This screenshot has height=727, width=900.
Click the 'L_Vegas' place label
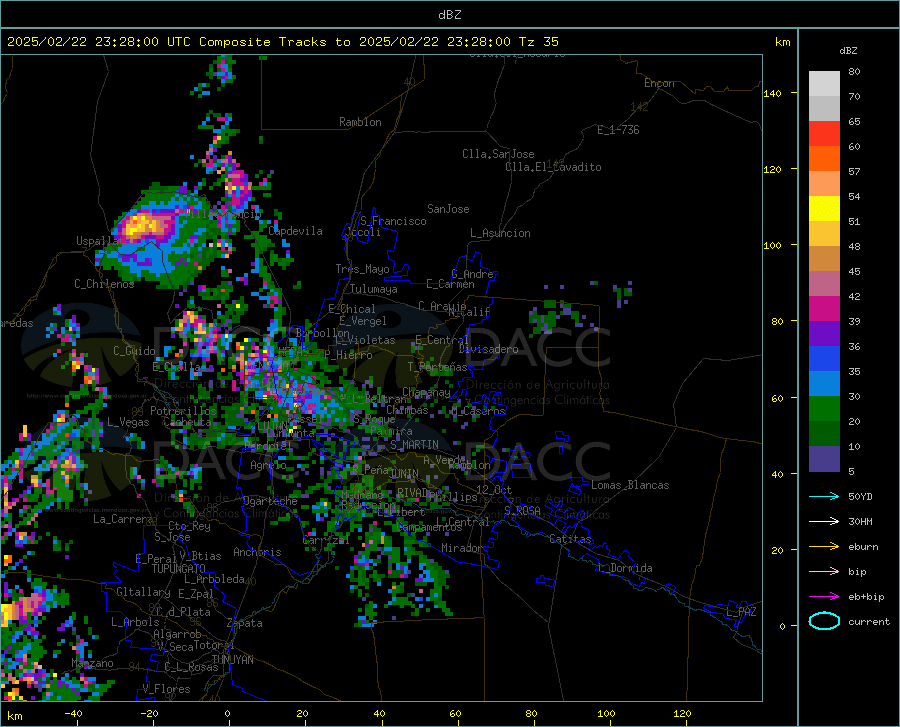[128, 422]
